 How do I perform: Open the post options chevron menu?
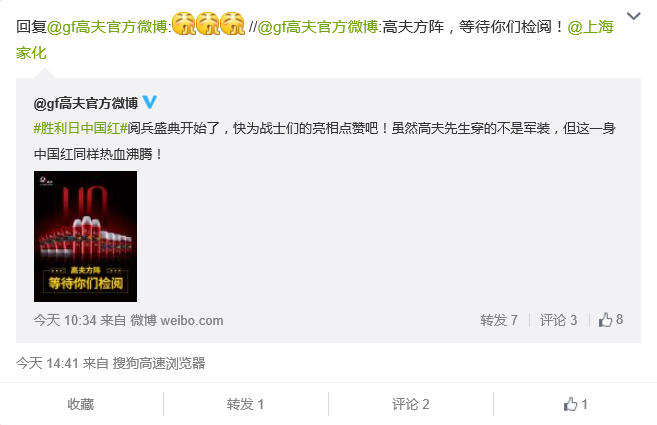(x=634, y=16)
